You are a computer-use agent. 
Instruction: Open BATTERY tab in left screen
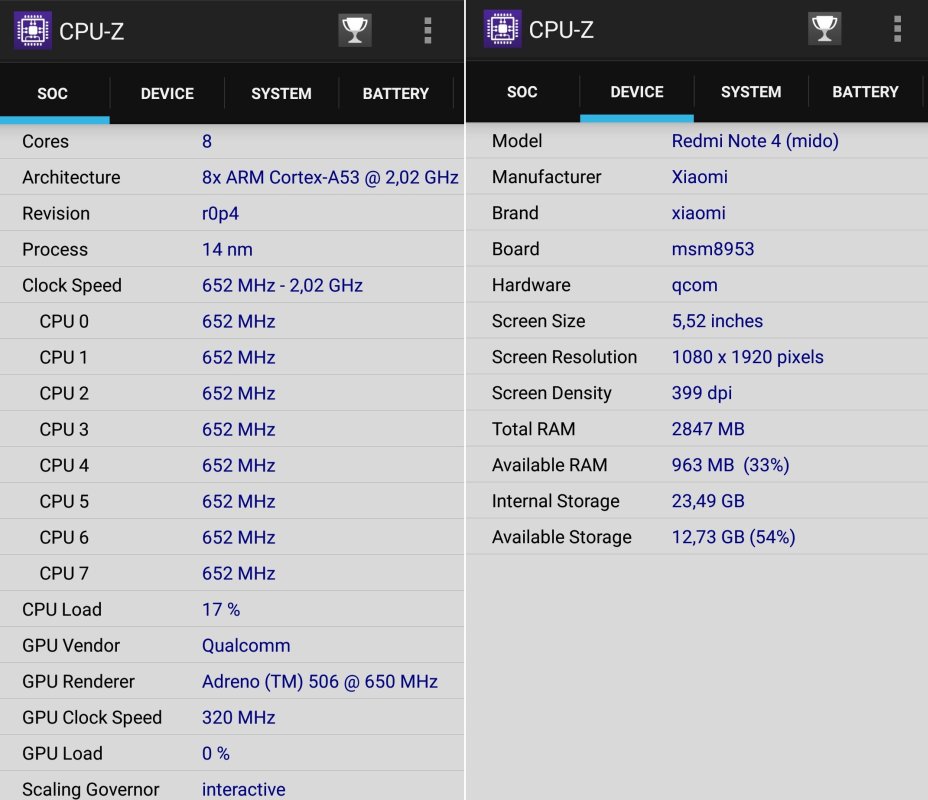click(x=395, y=93)
